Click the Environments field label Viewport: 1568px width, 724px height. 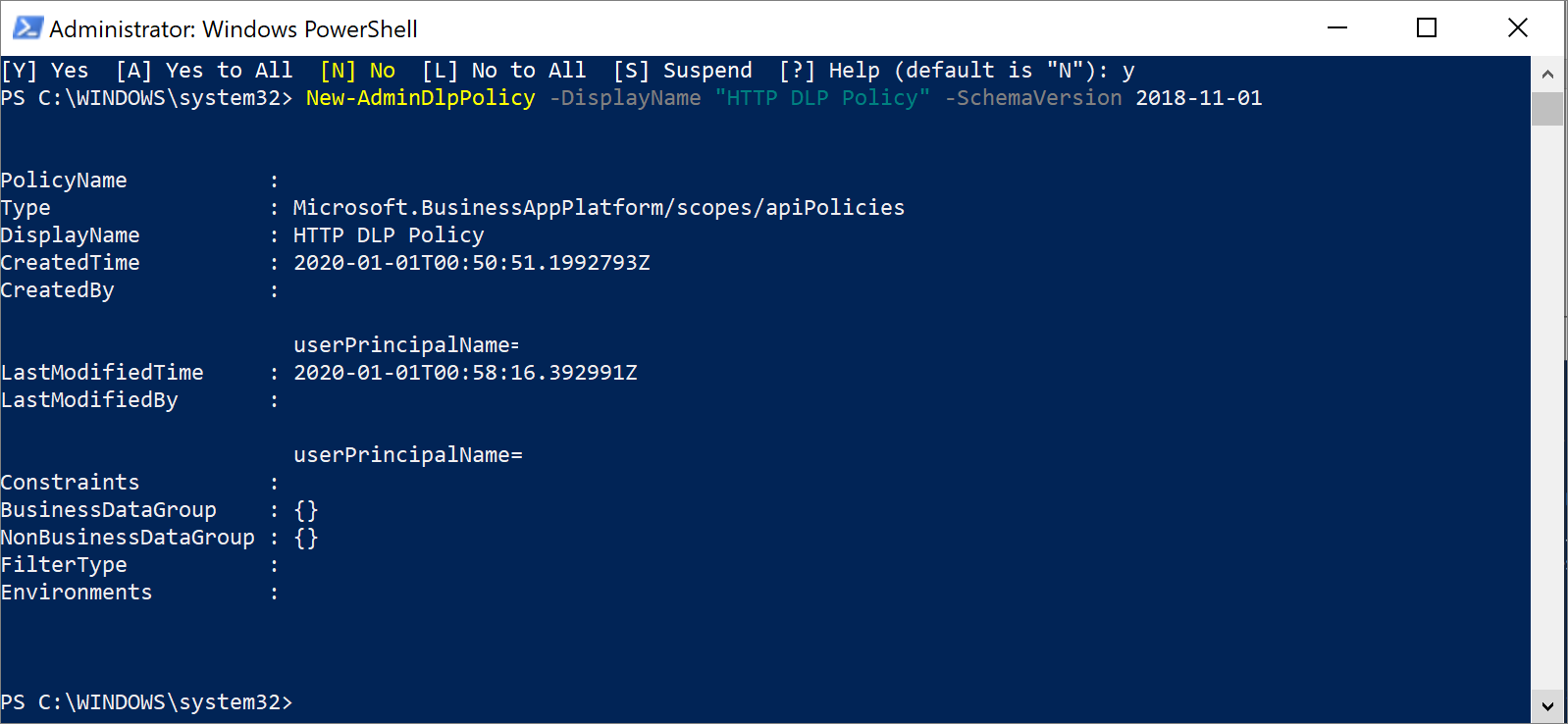click(x=76, y=592)
